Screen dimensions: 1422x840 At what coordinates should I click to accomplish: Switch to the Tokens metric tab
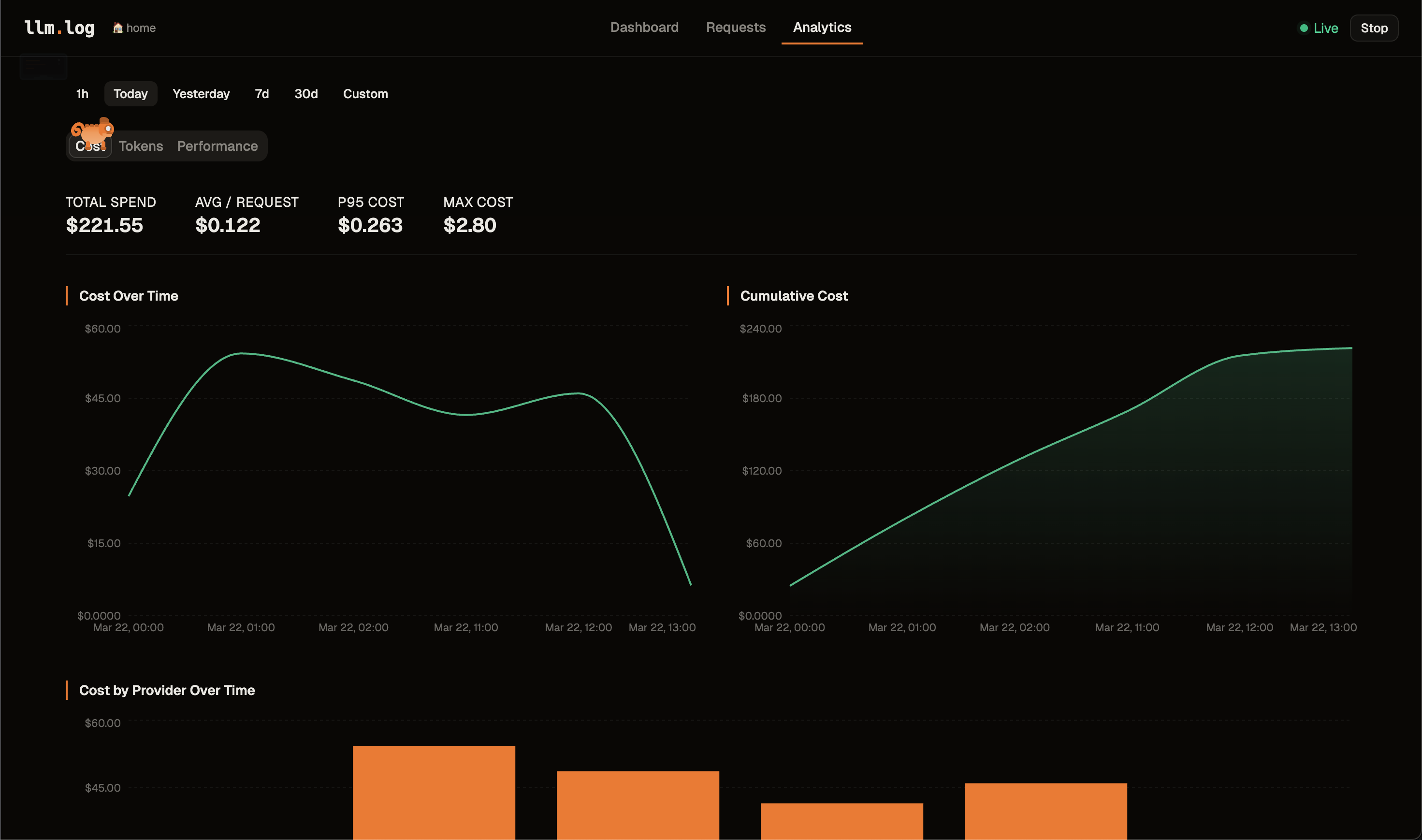140,145
